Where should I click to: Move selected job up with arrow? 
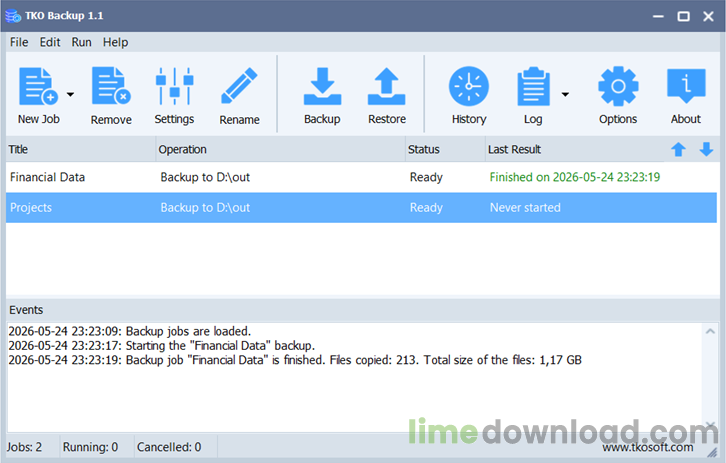click(678, 150)
